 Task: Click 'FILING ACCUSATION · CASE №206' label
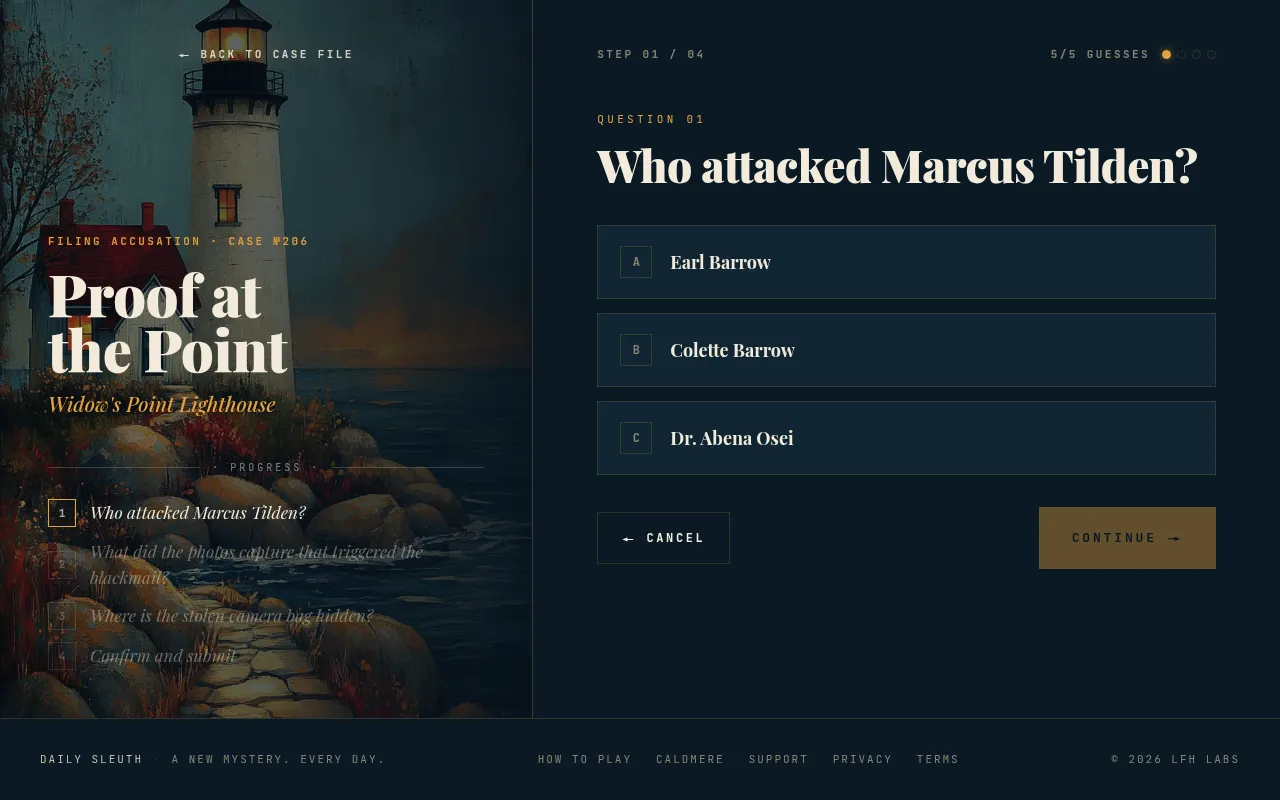[178, 242]
